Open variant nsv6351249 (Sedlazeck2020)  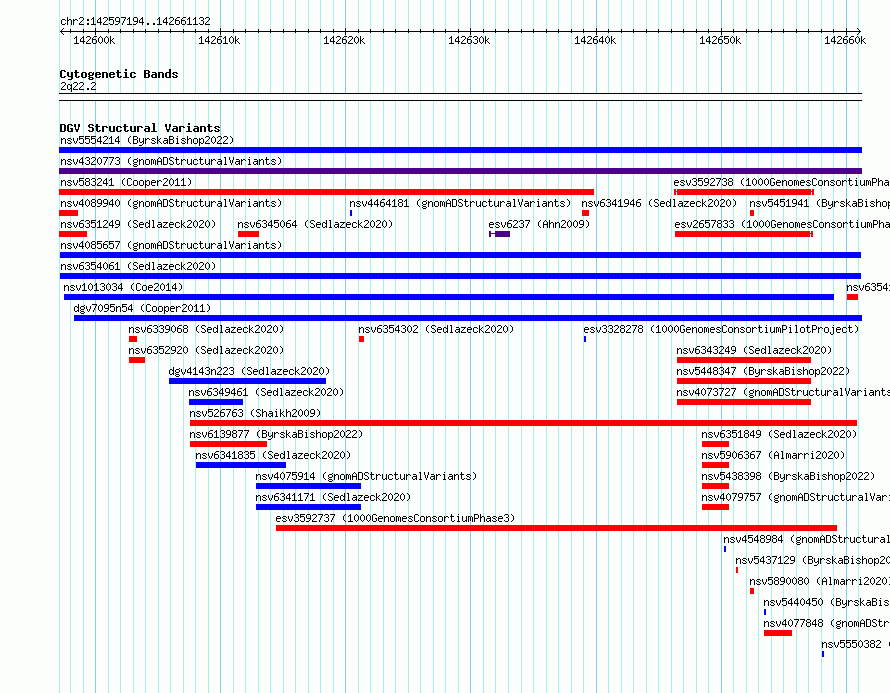pyautogui.click(x=138, y=224)
